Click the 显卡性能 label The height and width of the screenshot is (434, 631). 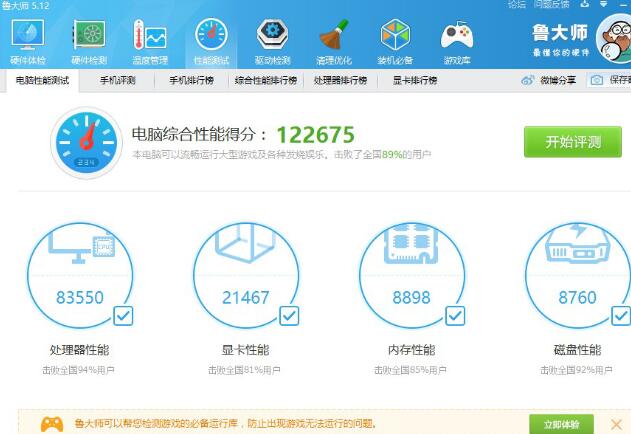tap(245, 350)
